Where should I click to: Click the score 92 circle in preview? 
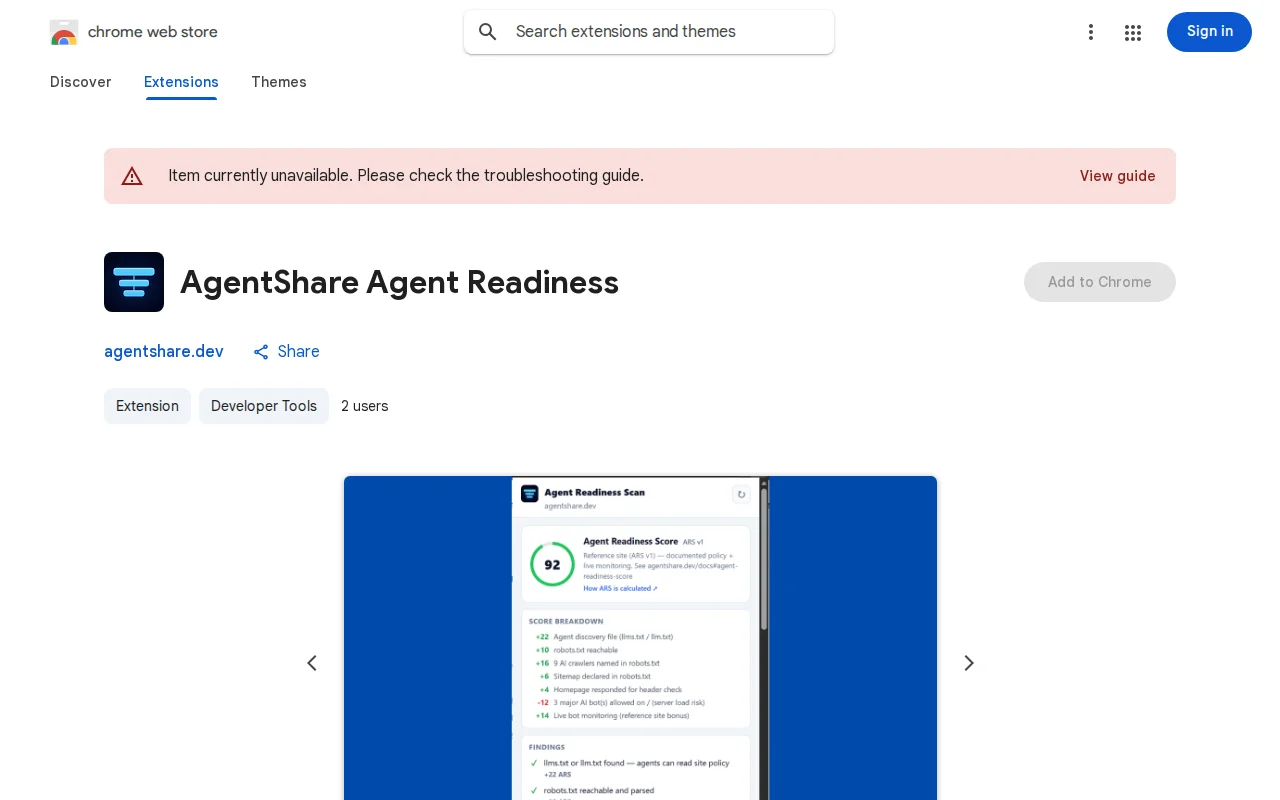552,565
